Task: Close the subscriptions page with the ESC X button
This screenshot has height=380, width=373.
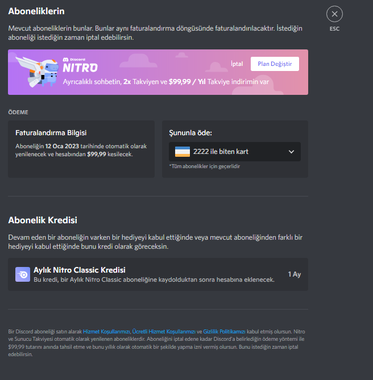Action: (x=334, y=14)
